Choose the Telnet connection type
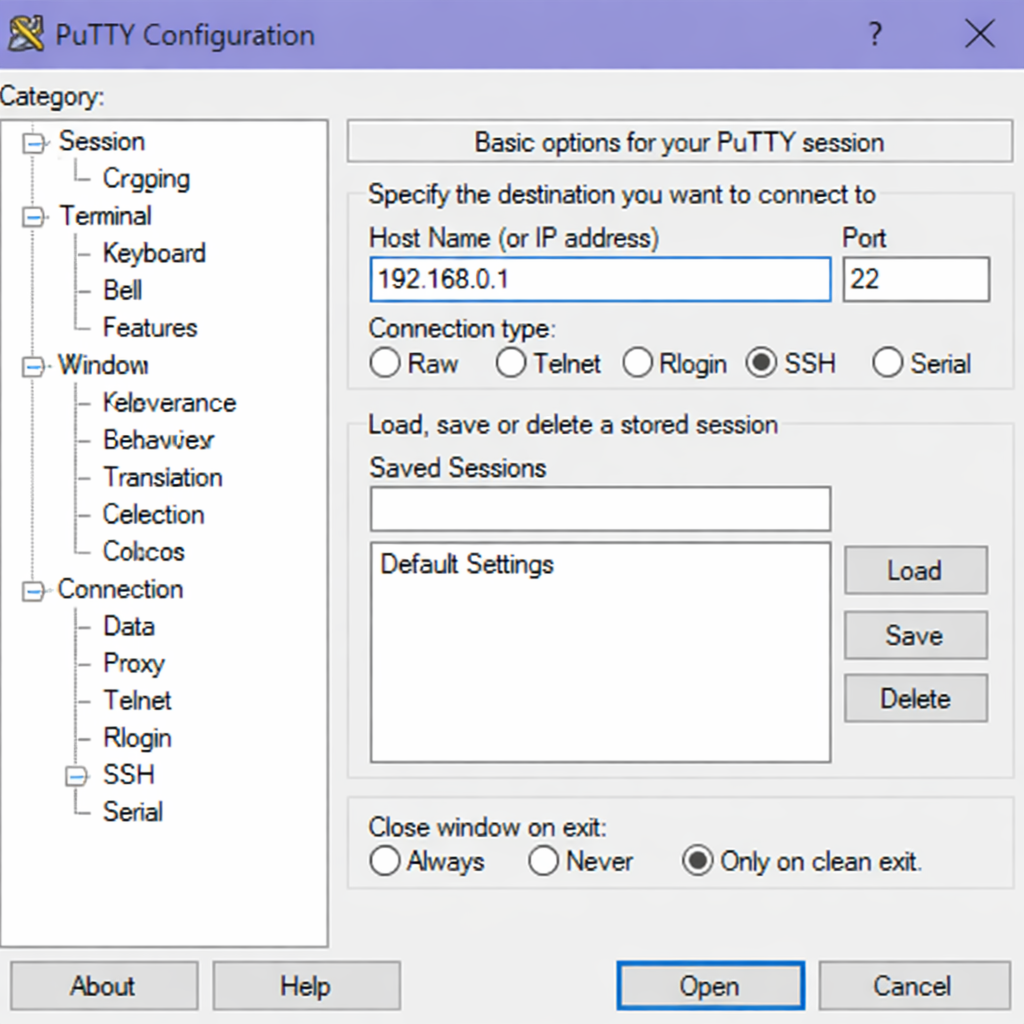1024x1024 pixels. pyautogui.click(x=511, y=363)
